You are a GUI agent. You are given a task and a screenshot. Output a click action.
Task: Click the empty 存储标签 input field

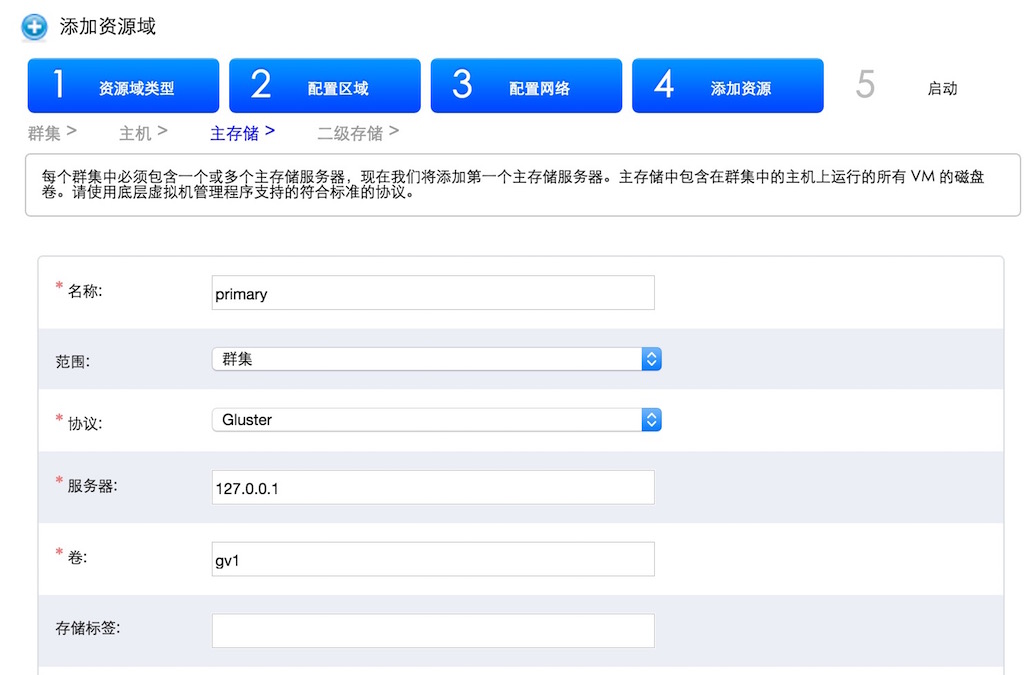point(433,631)
